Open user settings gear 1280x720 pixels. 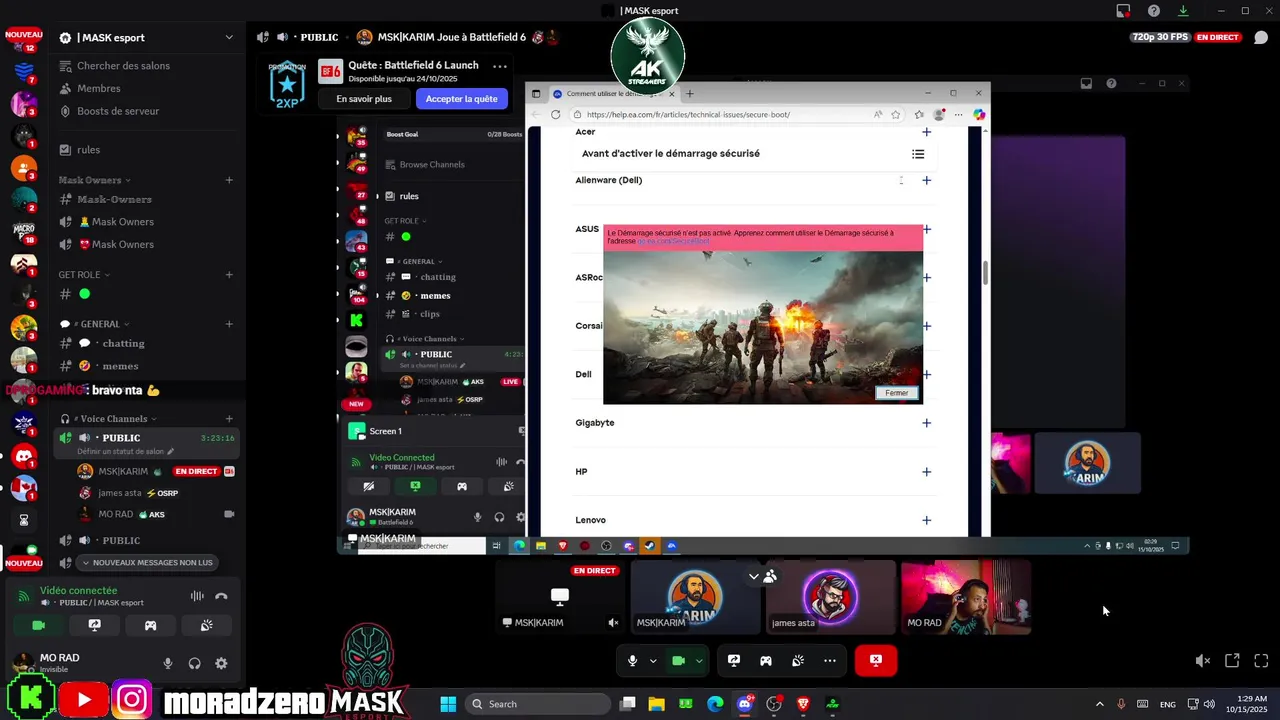click(x=221, y=663)
